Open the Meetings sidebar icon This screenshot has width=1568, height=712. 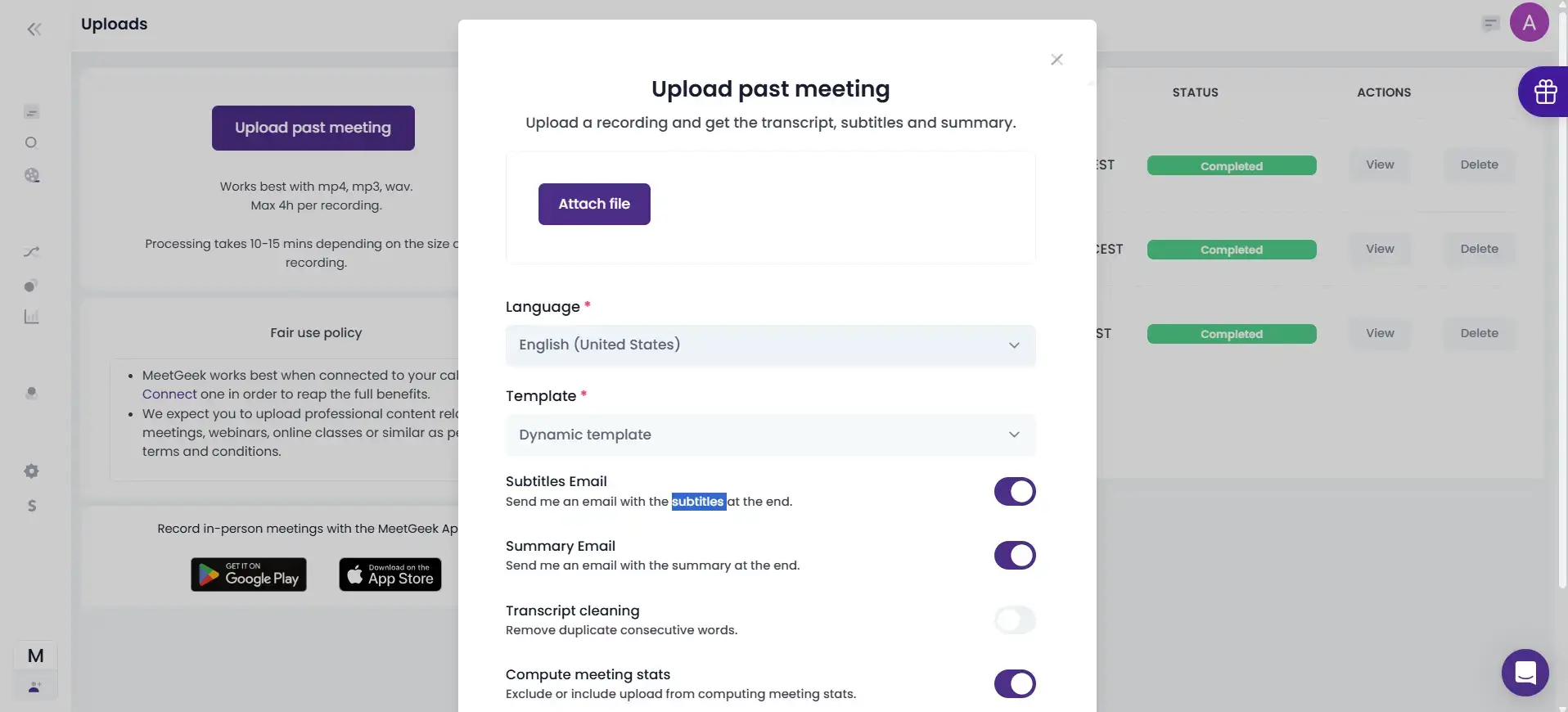32,112
